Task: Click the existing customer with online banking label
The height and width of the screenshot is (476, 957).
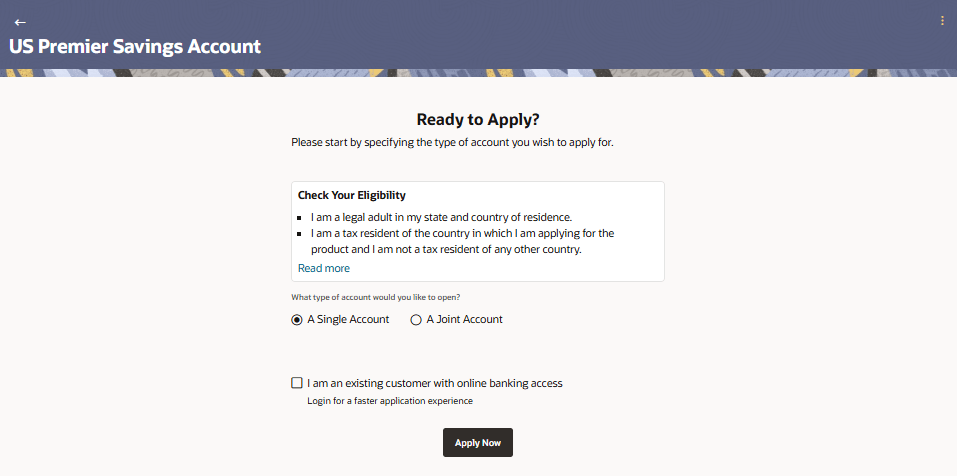Action: pos(435,383)
